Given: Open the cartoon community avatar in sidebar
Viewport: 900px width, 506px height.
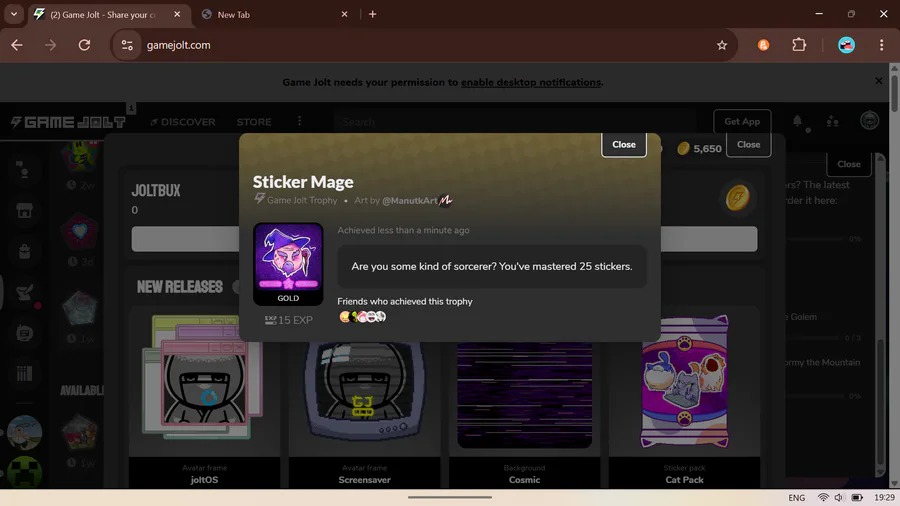Looking at the screenshot, I should point(24,432).
